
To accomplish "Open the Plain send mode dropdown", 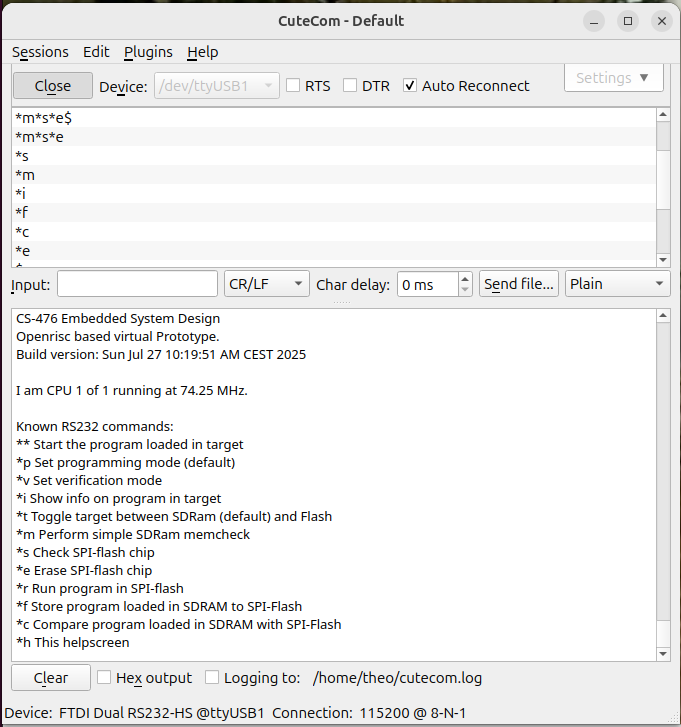I will (x=617, y=284).
